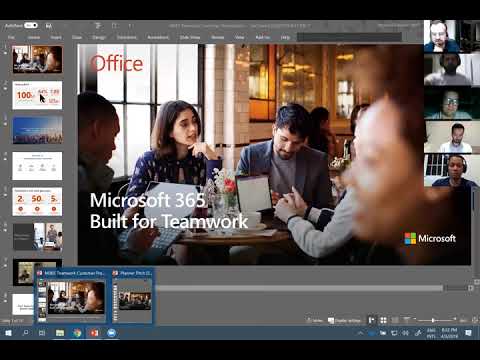Select the blue crowd slide thumbnail
The width and height of the screenshot is (480, 360).
[x=37, y=130]
